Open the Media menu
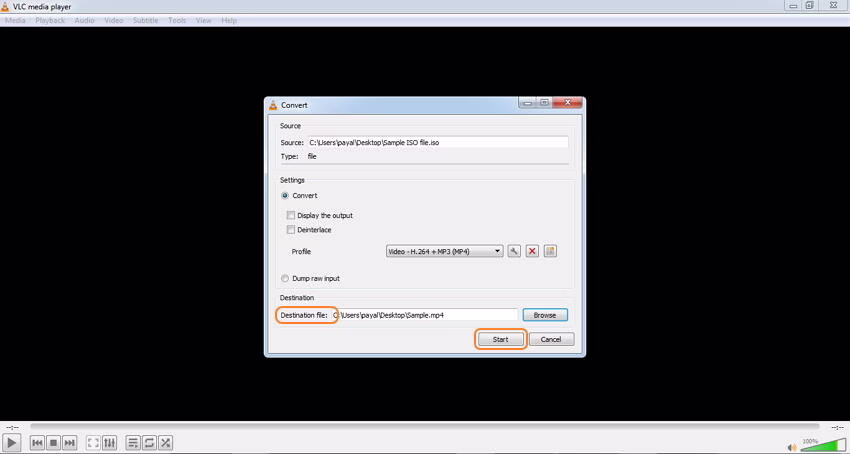 point(15,21)
